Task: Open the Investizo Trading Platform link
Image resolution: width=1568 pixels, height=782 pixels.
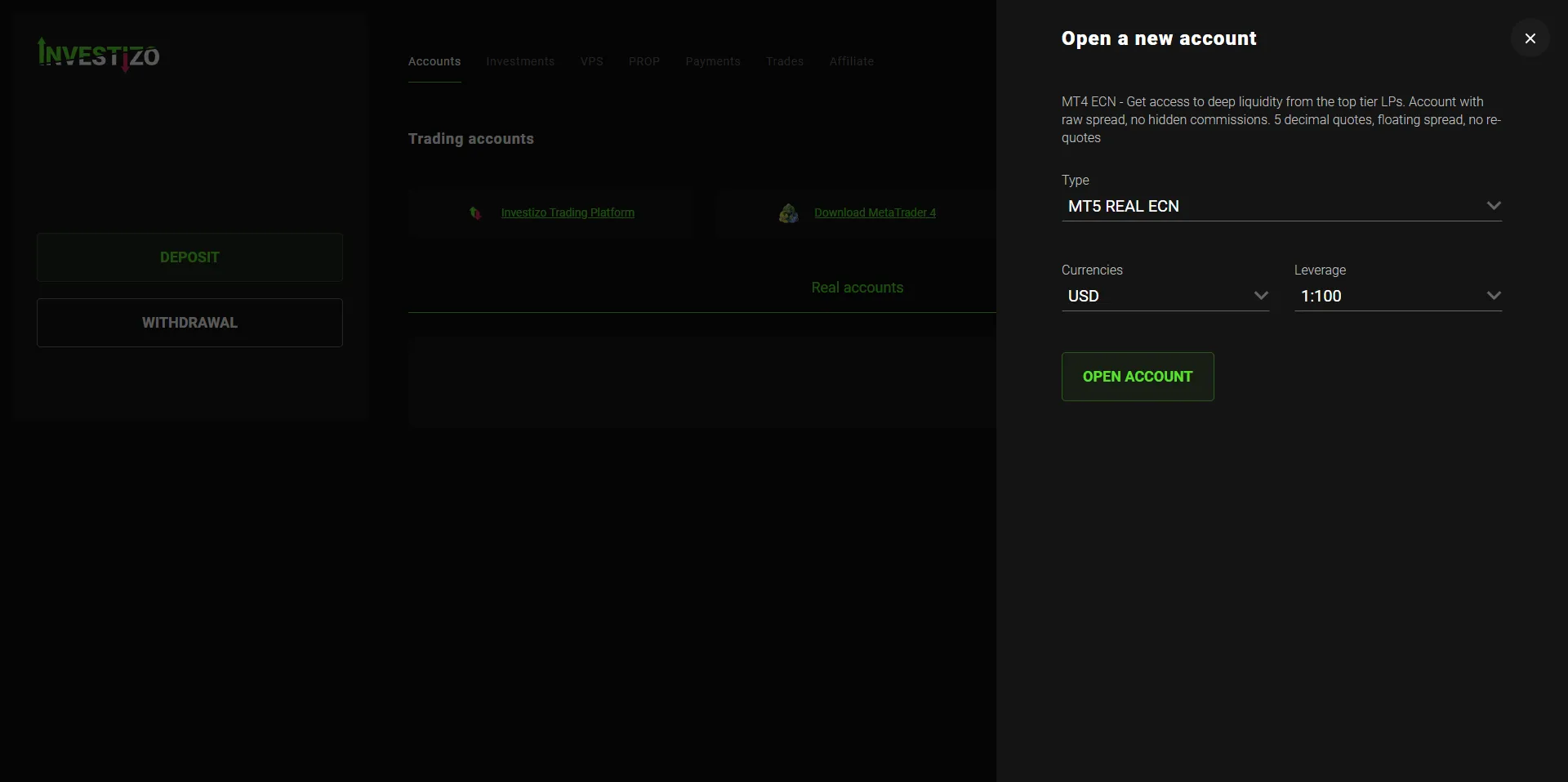Action: click(568, 212)
